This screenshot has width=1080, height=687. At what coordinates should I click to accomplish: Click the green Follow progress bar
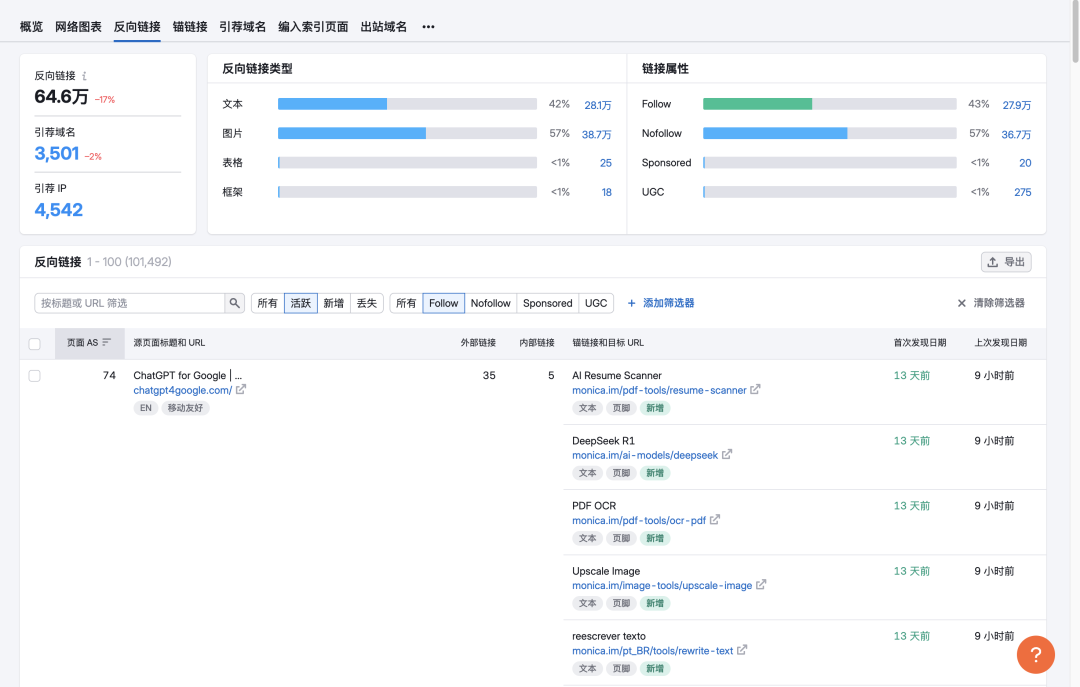pos(757,104)
